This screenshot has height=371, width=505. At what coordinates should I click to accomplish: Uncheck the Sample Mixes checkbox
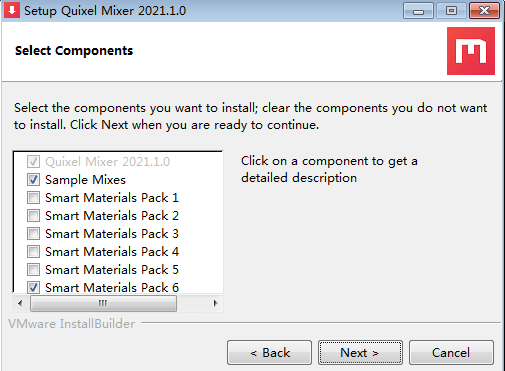click(x=33, y=180)
